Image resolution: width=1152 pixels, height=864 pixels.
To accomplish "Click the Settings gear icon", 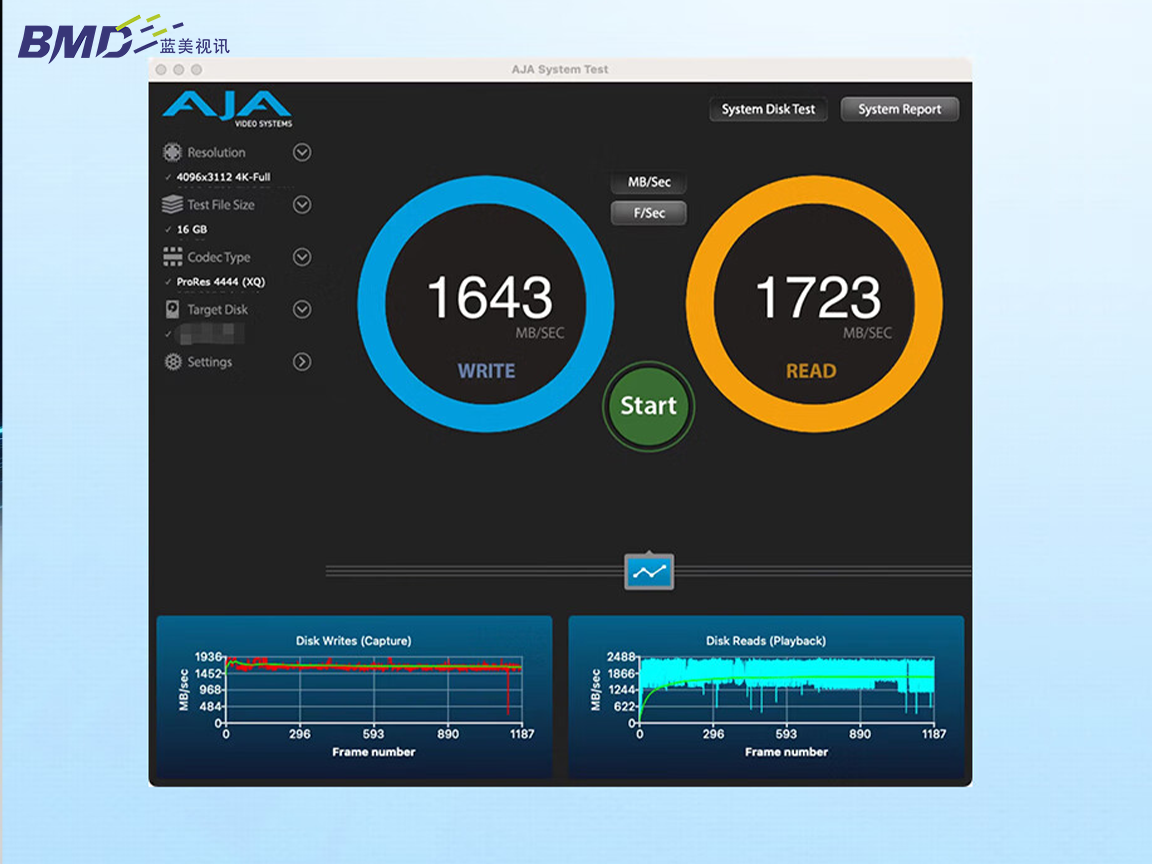I will 172,362.
